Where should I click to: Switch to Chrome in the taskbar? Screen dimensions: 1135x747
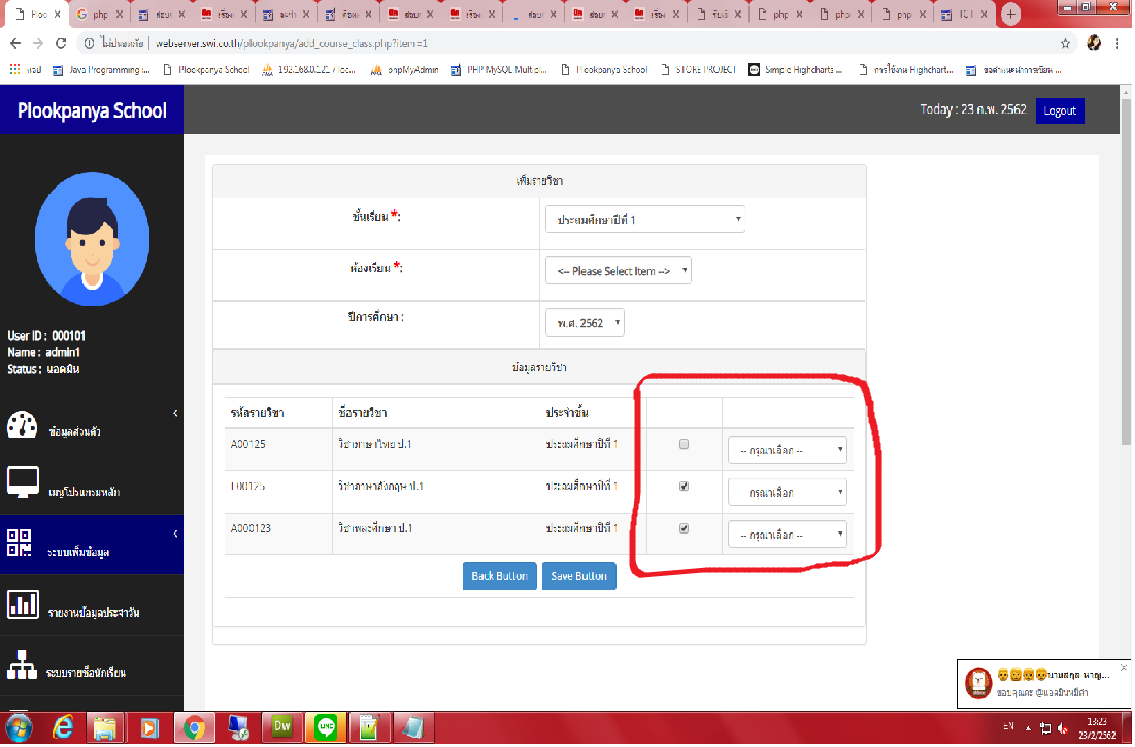193,727
